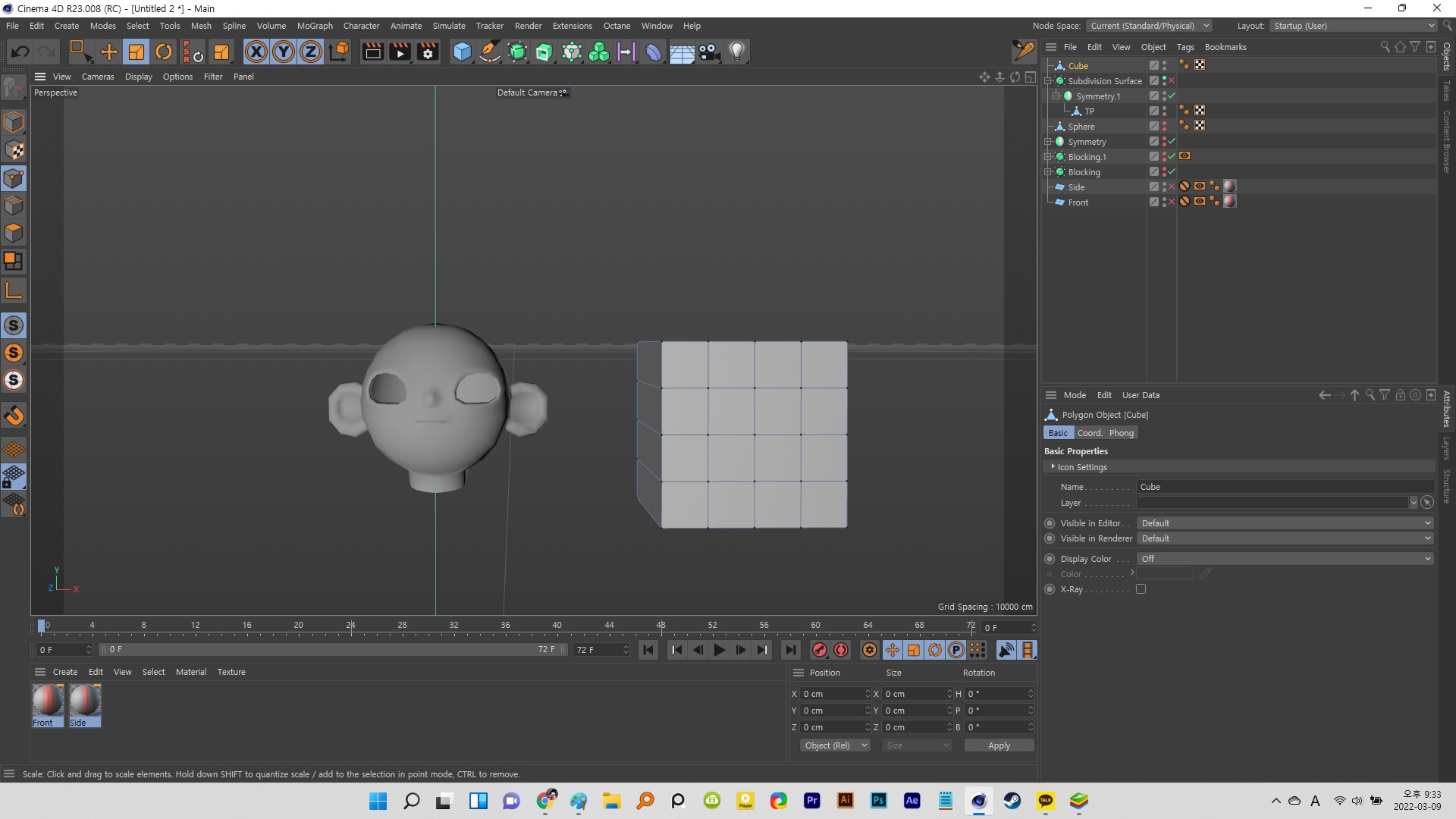Image resolution: width=1456 pixels, height=819 pixels.
Task: Open Layout Startup dropdown
Action: point(1354,26)
